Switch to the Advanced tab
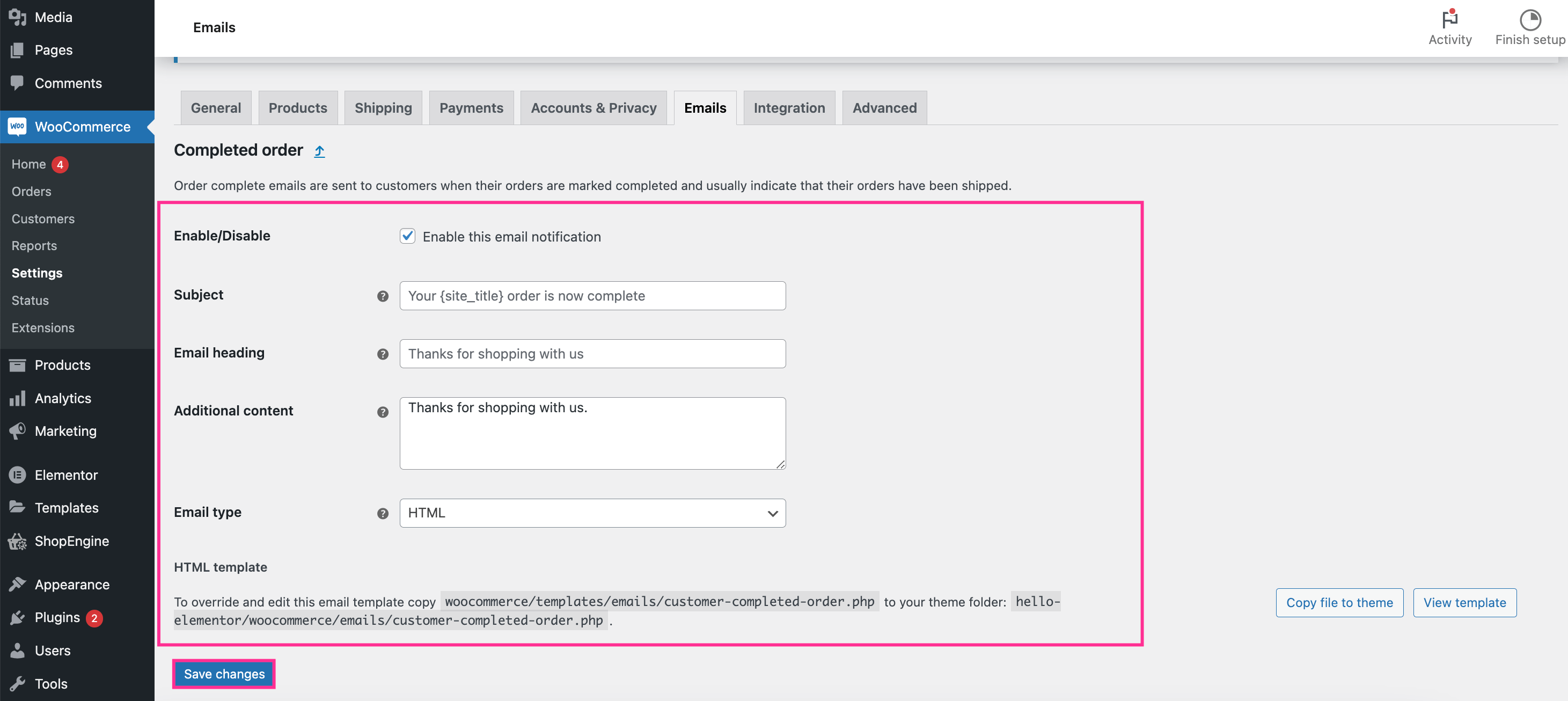The width and height of the screenshot is (1568, 701). (x=885, y=107)
